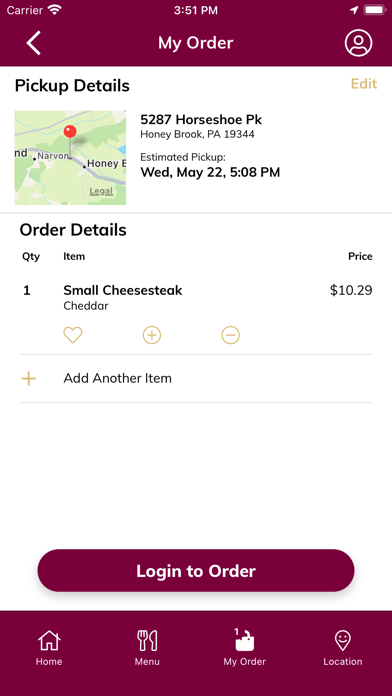Screen dimensions: 392x696
Task: Tap the estimated pickup time text
Action: (210, 172)
